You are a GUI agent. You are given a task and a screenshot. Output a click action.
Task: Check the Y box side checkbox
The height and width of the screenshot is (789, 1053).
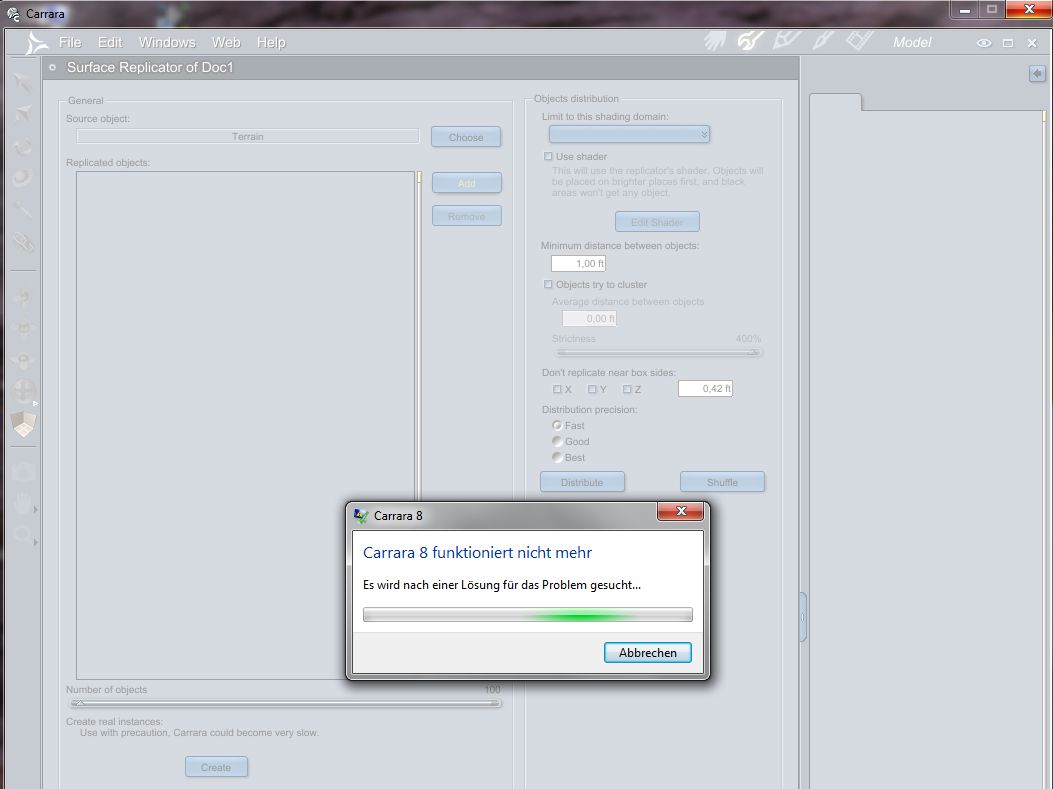click(x=592, y=389)
